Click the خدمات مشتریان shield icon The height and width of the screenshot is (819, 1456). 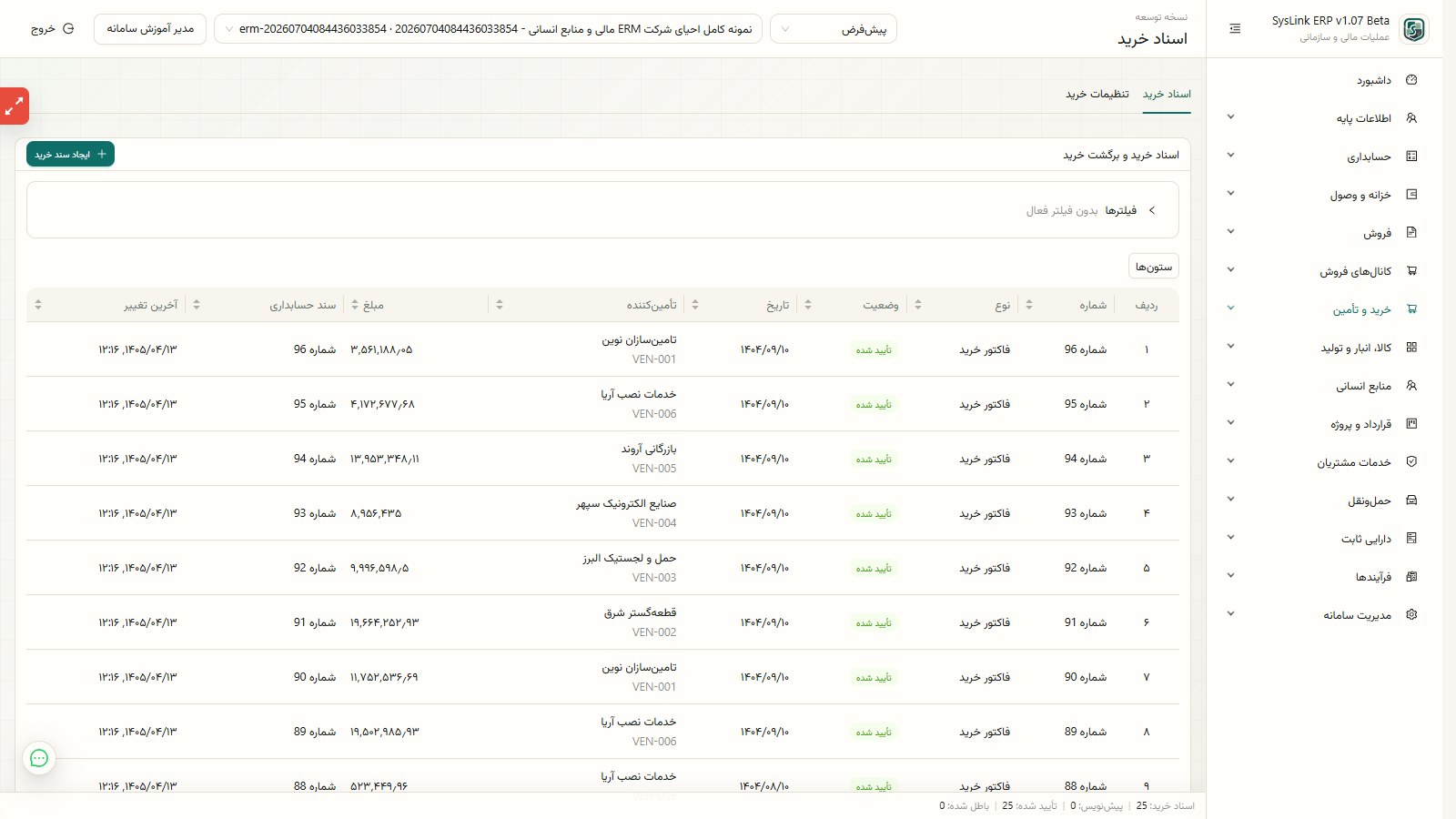pos(1411,462)
